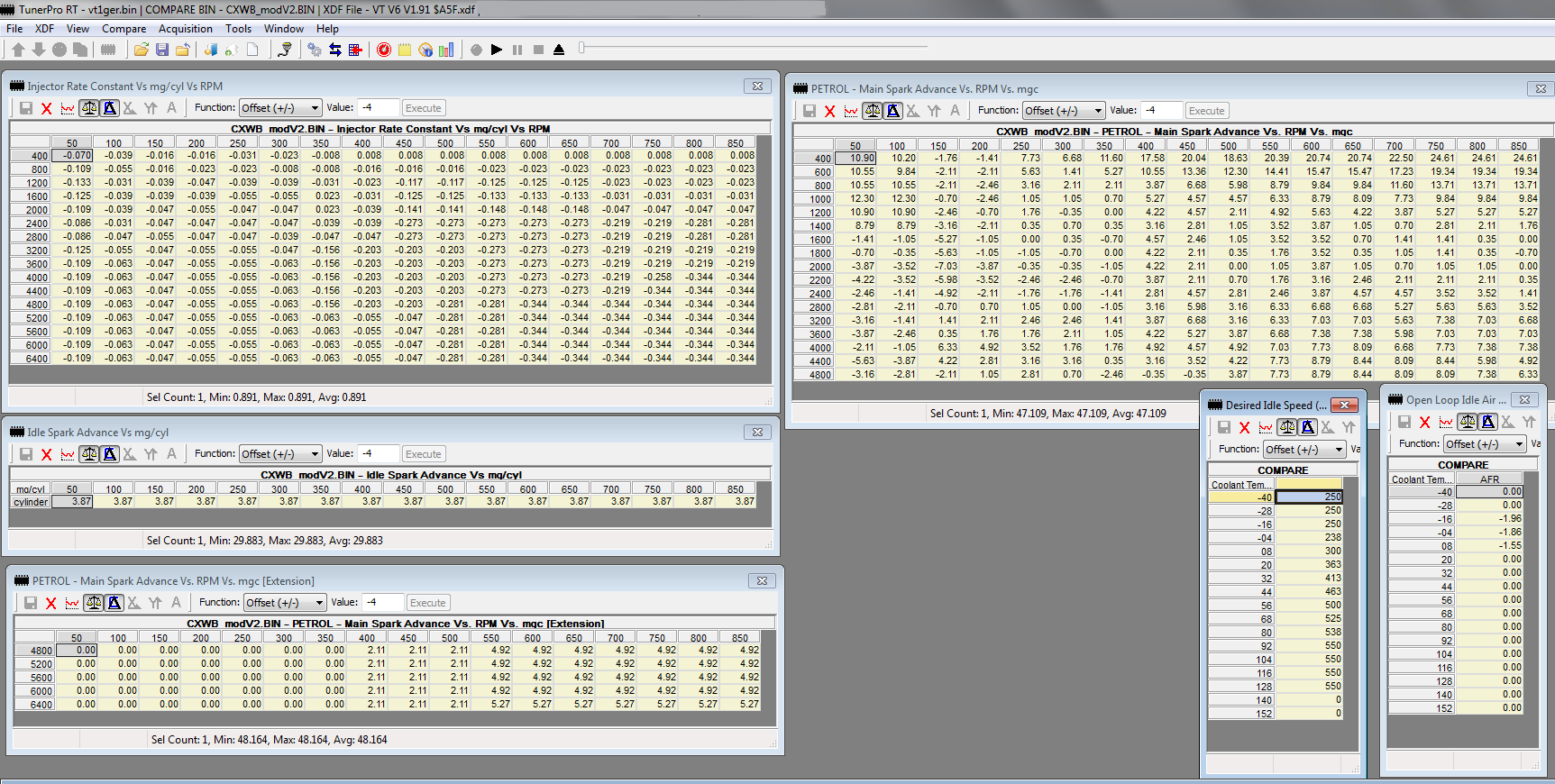Click the download down-arrow icon in main toolbar
Image resolution: width=1555 pixels, height=784 pixels.
tap(39, 50)
